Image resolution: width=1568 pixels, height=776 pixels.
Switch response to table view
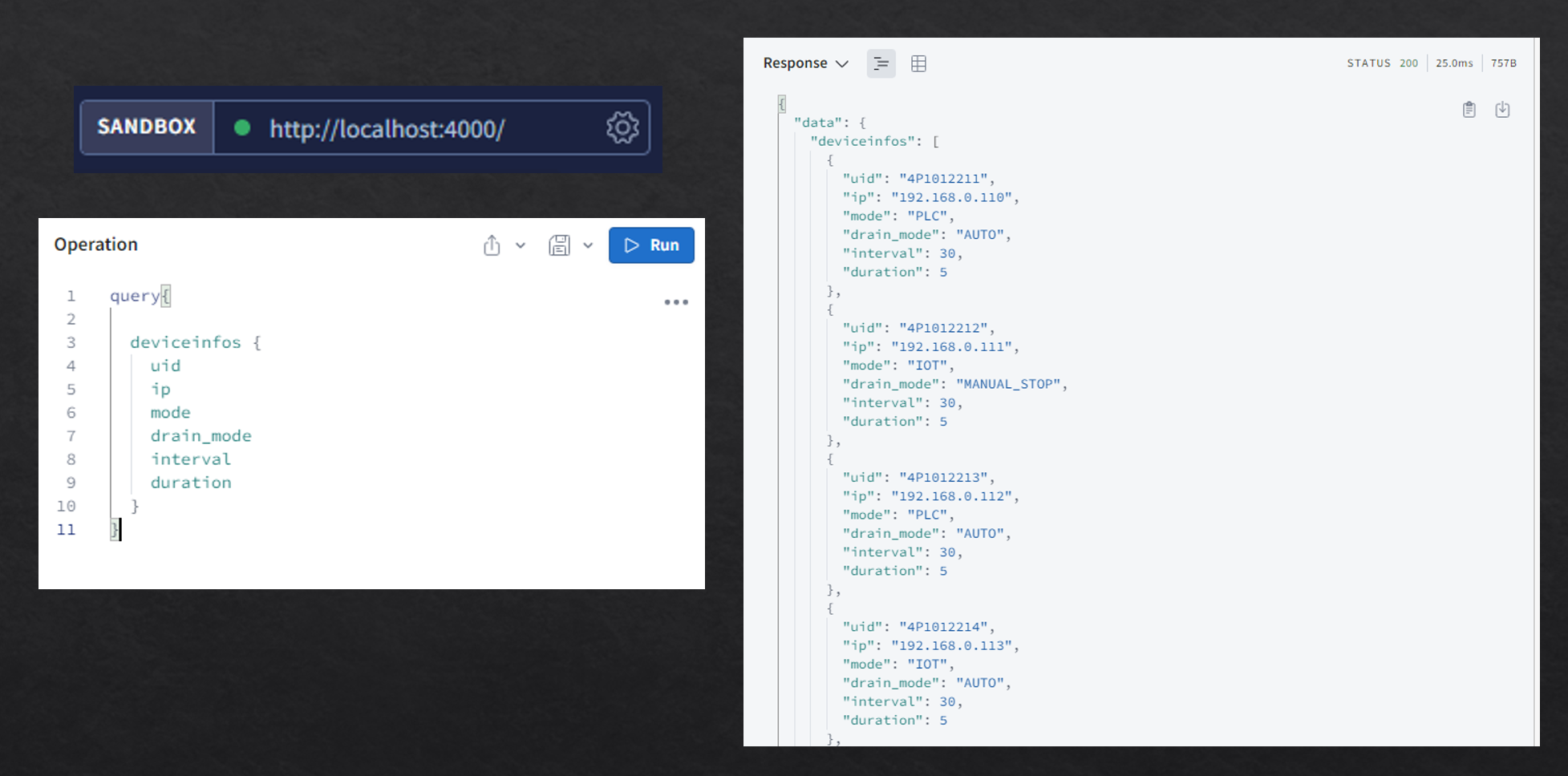coord(919,63)
